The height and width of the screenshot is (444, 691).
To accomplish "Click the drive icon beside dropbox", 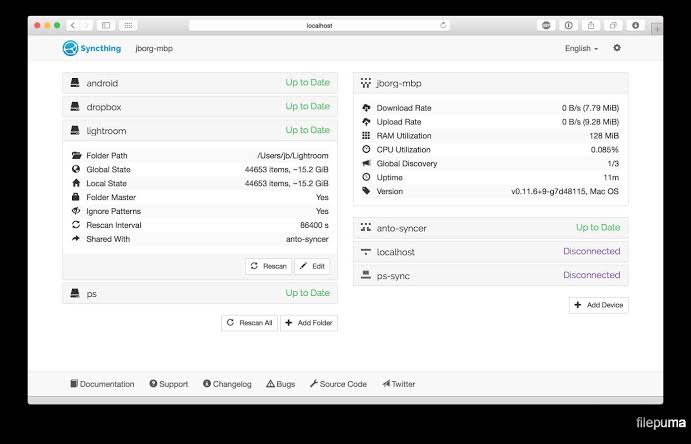I will point(75,106).
